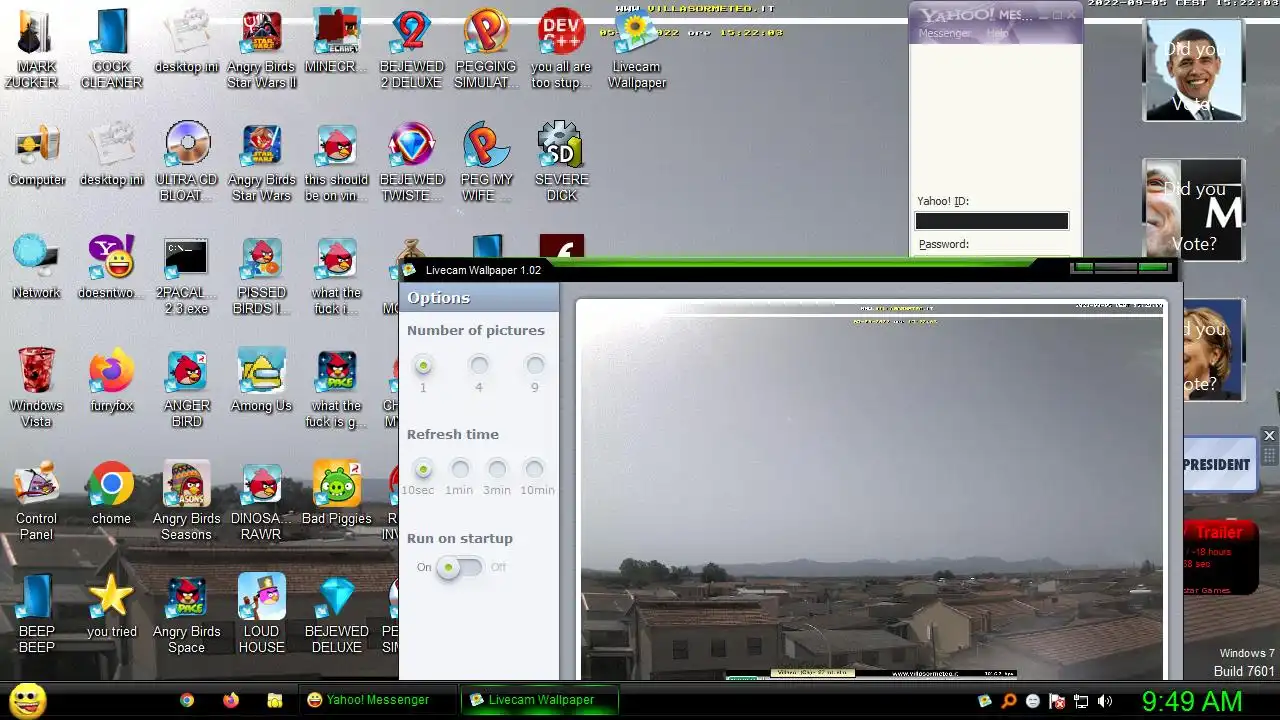Image resolution: width=1280 pixels, height=720 pixels.
Task: Open BEJEWED 2 DELUXE desktop icon
Action: pos(411,48)
